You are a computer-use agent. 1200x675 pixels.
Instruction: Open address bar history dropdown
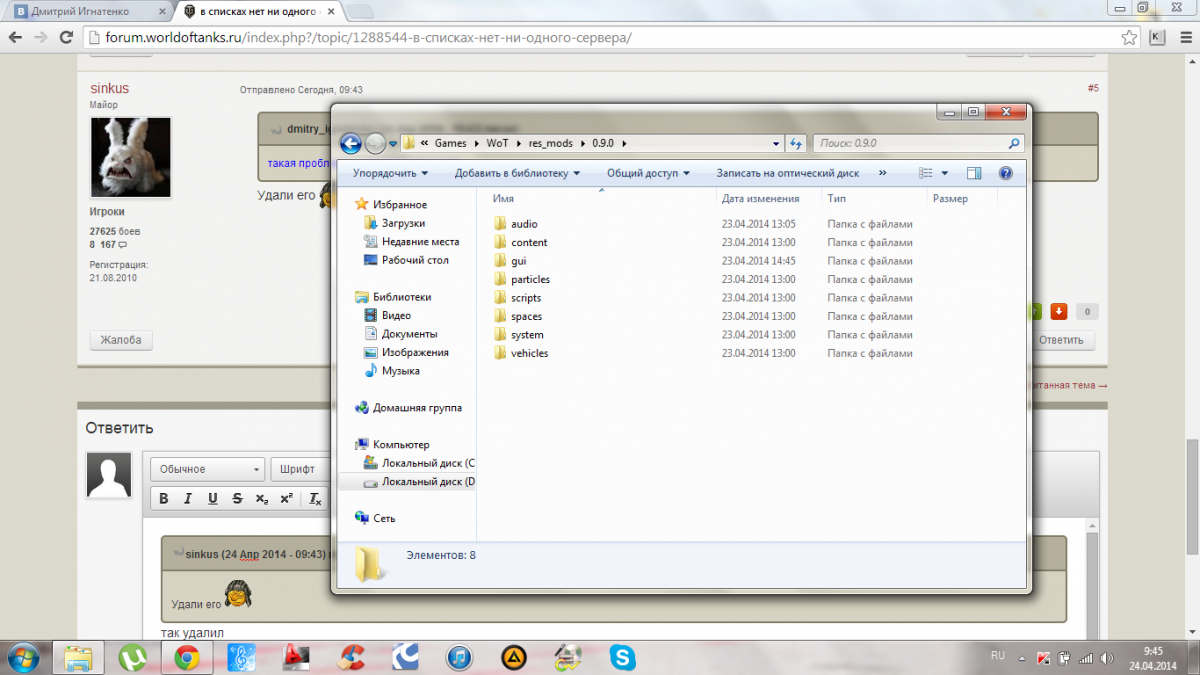[x=776, y=143]
